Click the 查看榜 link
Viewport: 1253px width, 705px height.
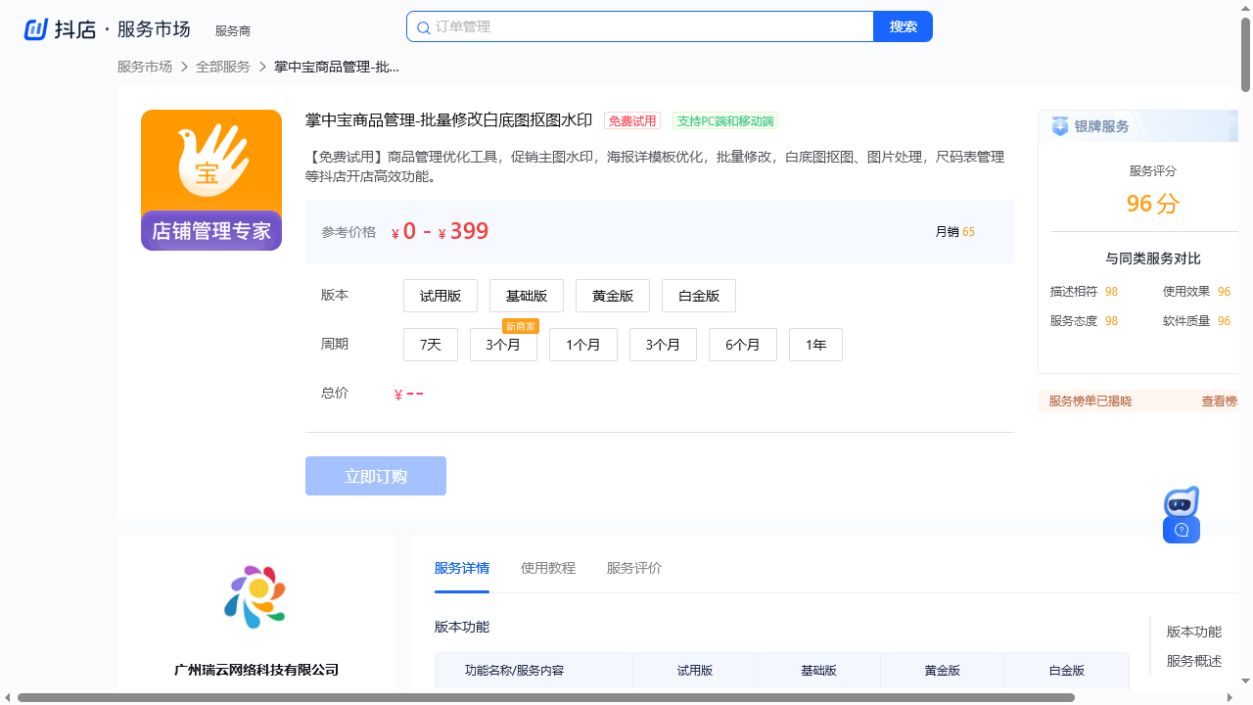point(1219,401)
